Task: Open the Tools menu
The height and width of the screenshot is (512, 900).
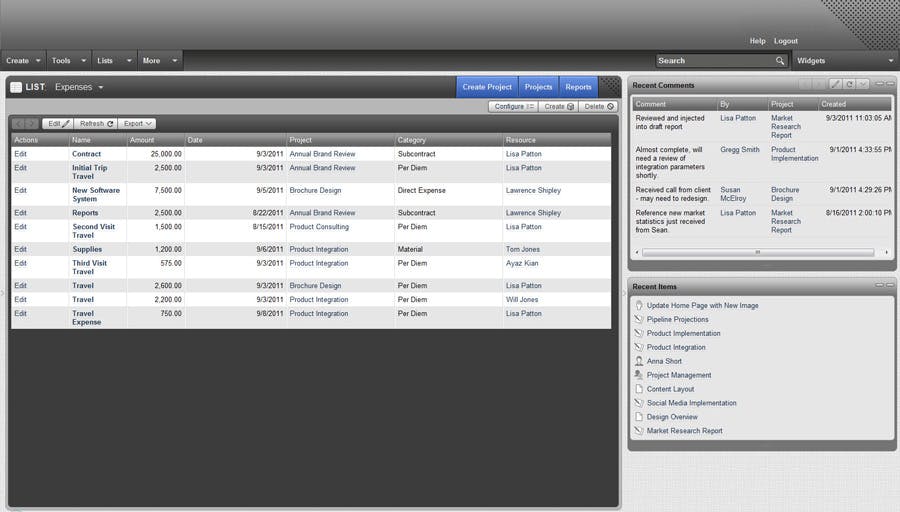Action: click(69, 61)
